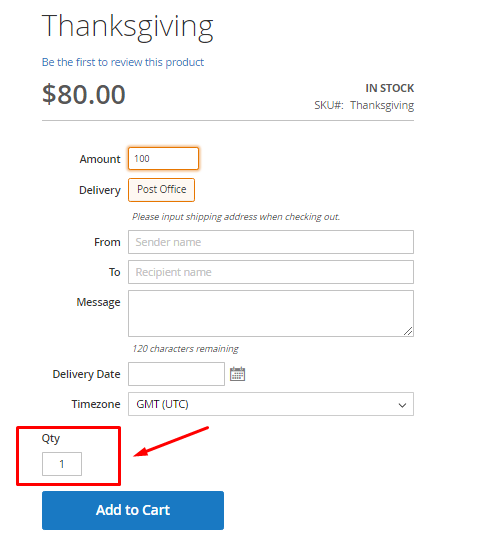Screen dimensions: 496x549
Task: Choose the Post Office delivery option
Action: 161,190
